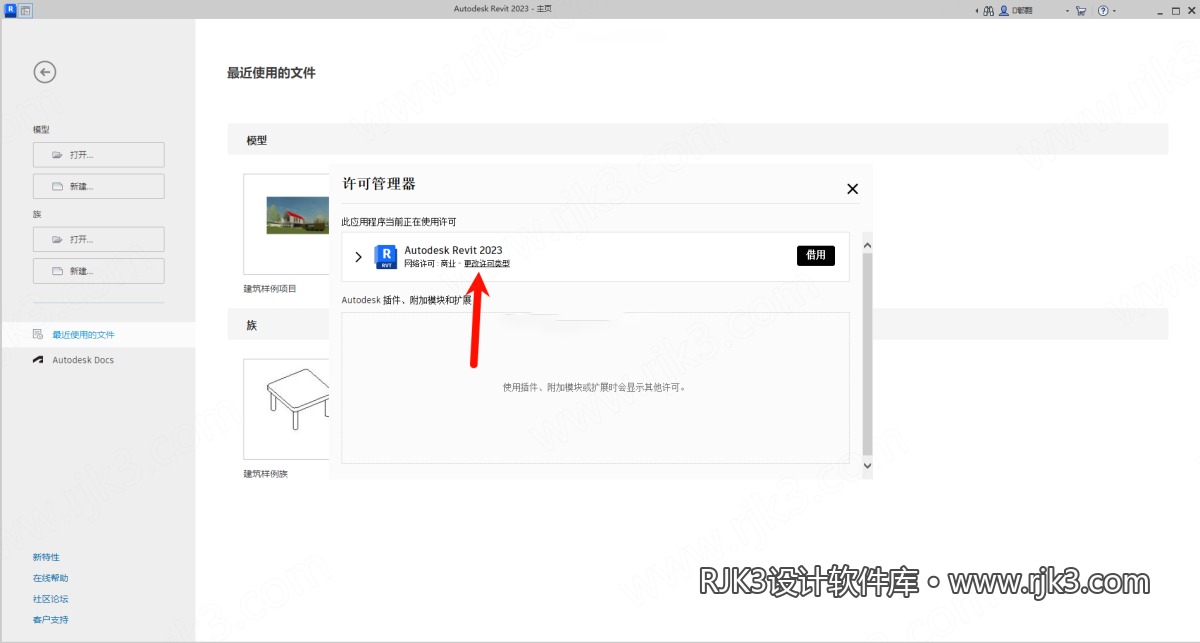The height and width of the screenshot is (643, 1200).
Task: Open the 新特性 link
Action: (46, 557)
